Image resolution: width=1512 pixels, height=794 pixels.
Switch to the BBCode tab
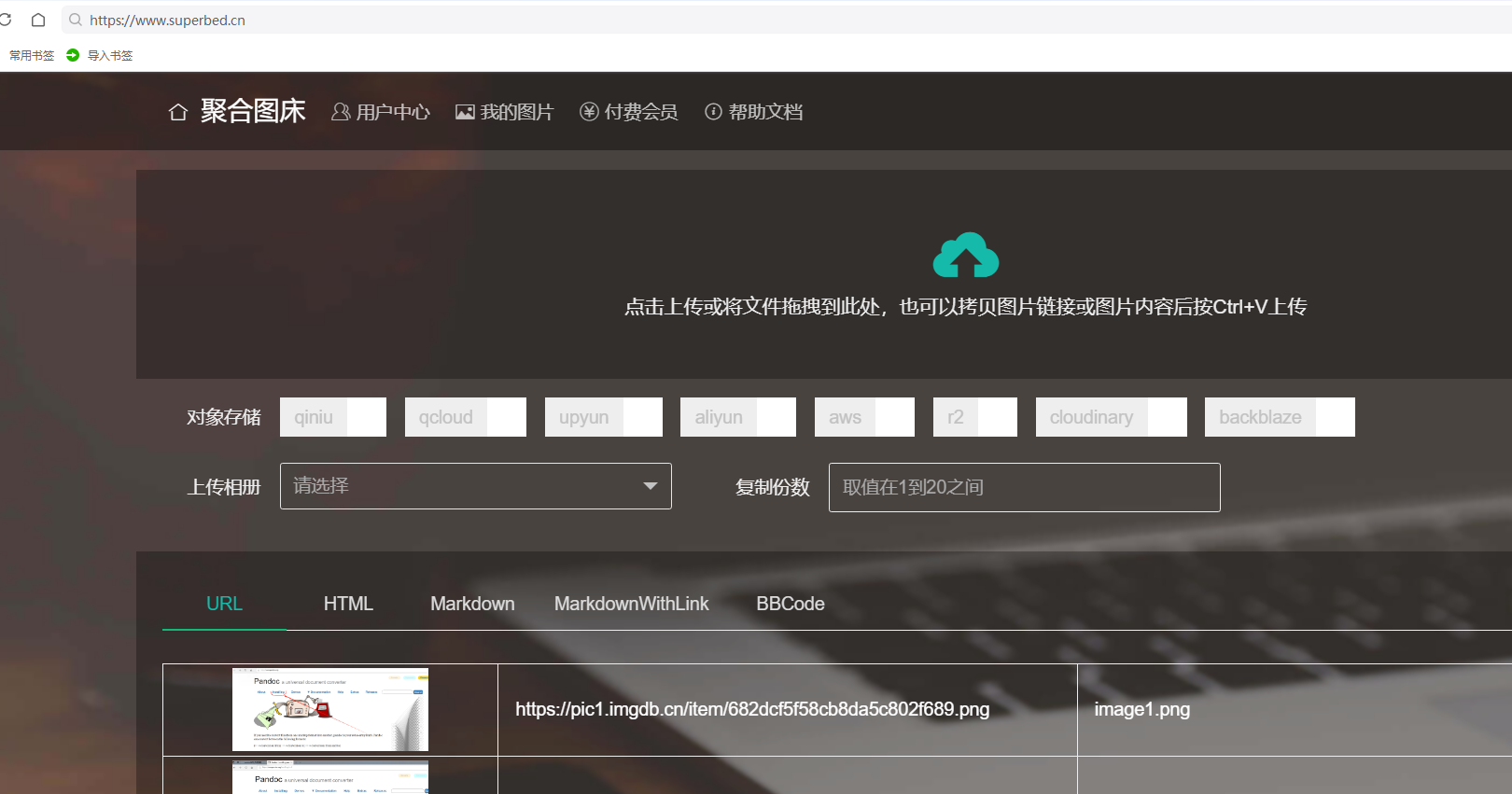coord(791,604)
